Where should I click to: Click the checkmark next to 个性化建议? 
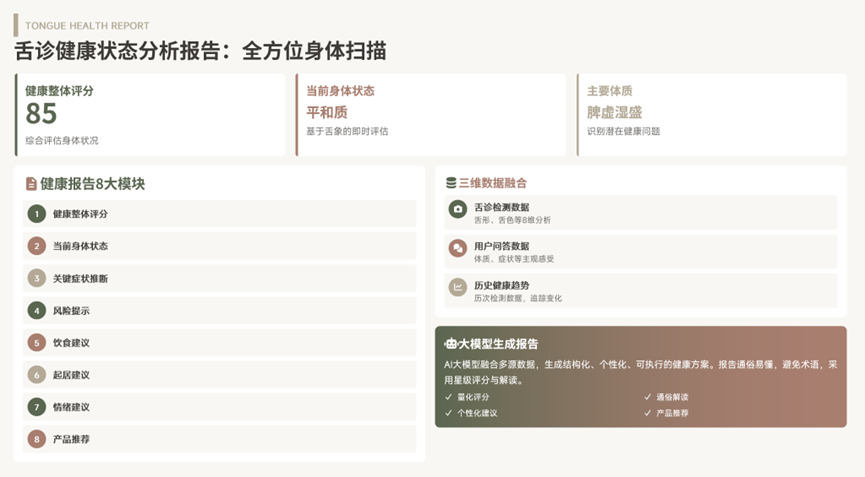449,413
